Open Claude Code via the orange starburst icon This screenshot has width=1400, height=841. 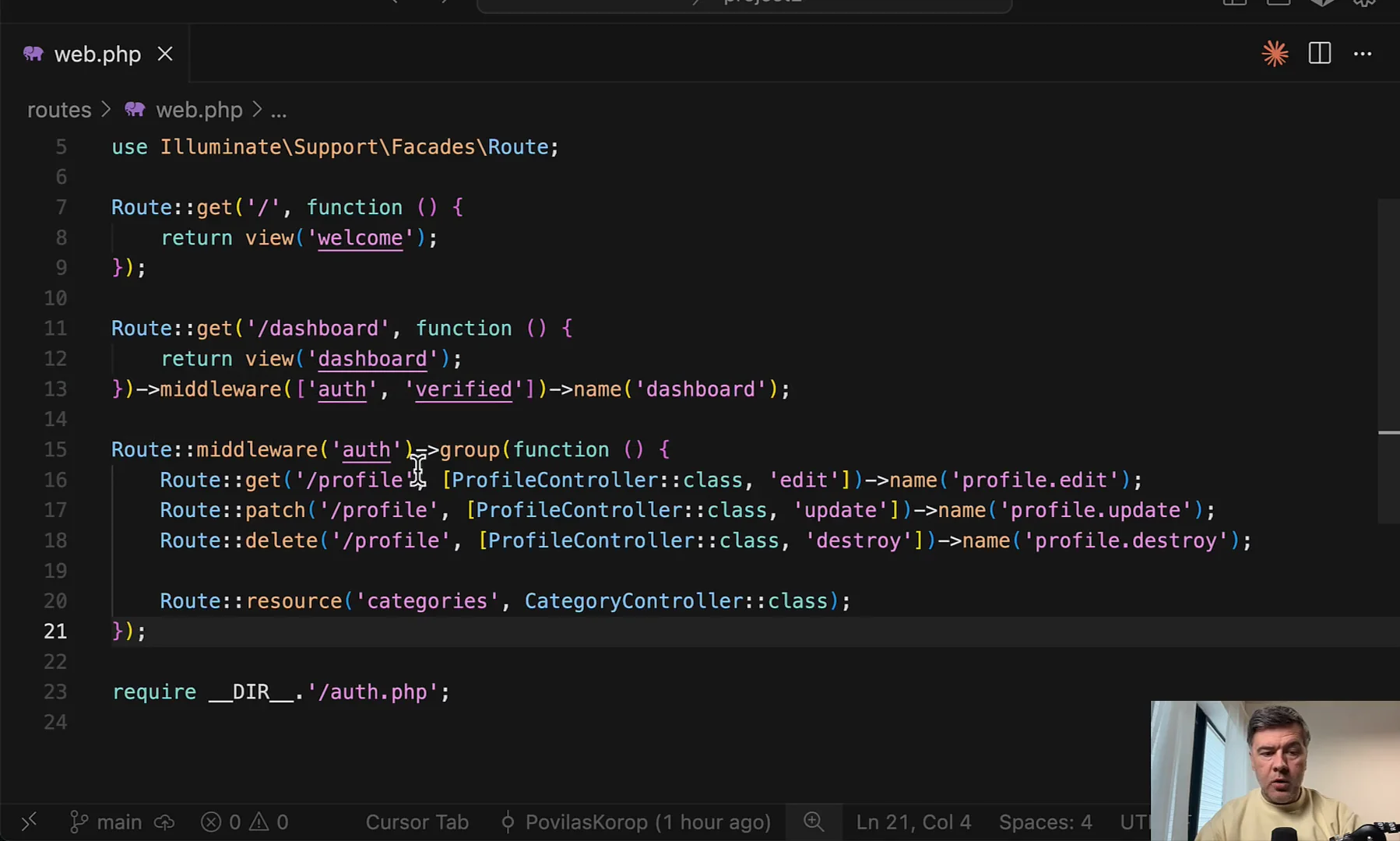[x=1275, y=54]
